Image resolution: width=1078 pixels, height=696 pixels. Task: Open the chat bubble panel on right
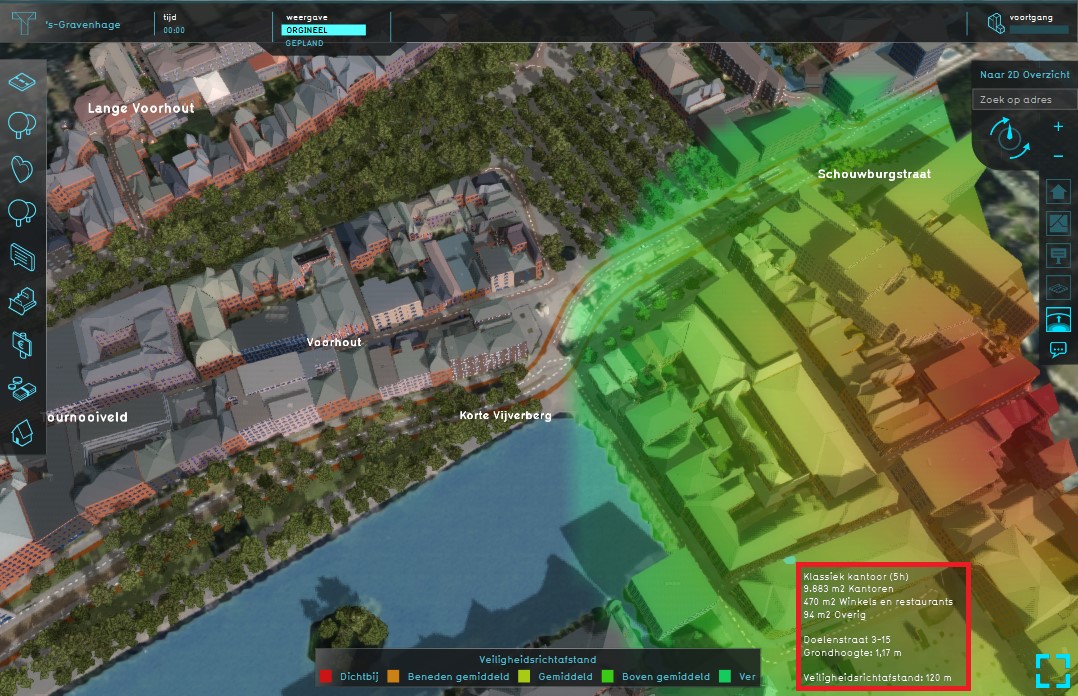click(1058, 350)
